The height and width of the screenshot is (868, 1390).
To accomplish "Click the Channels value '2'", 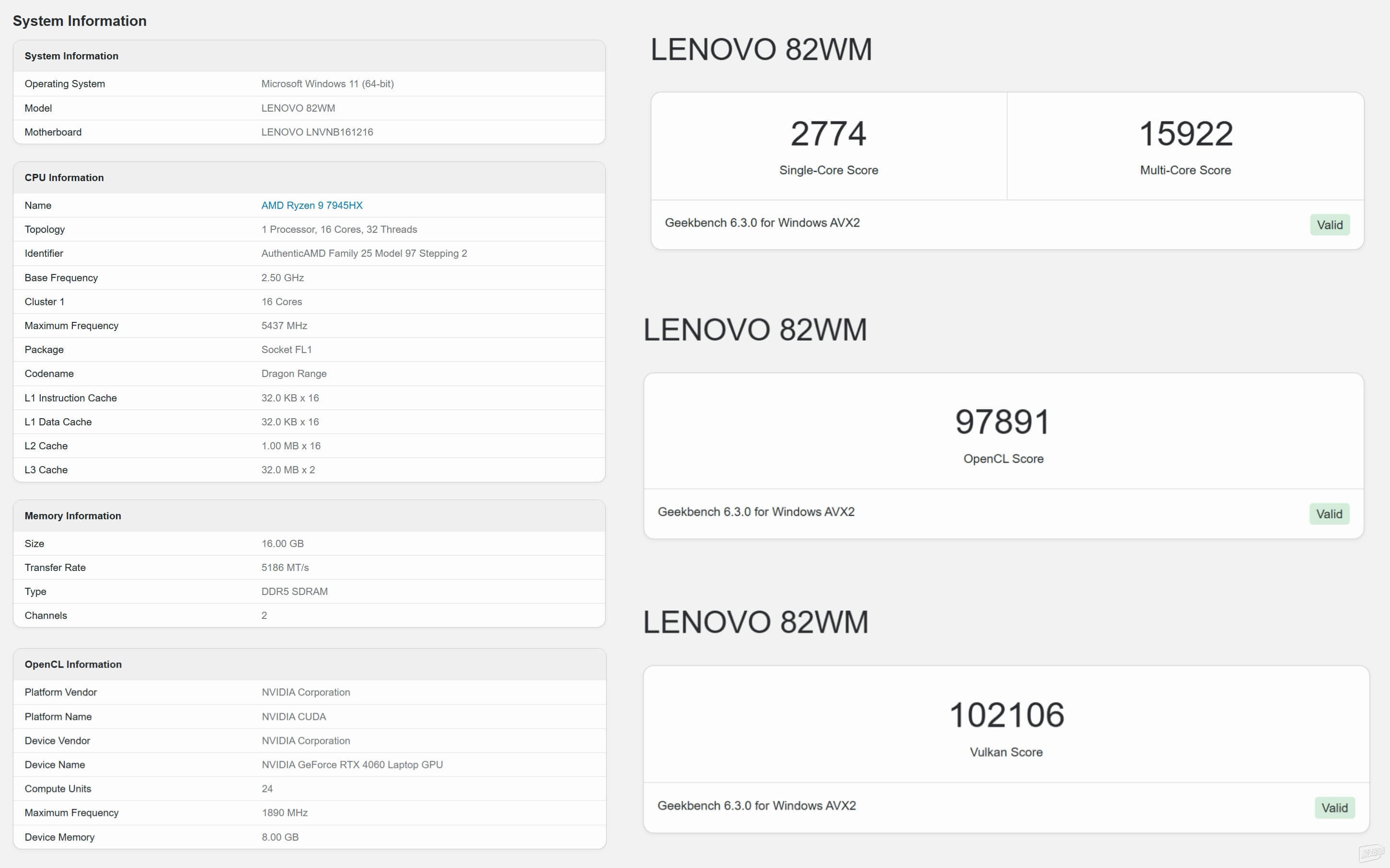I will point(264,616).
